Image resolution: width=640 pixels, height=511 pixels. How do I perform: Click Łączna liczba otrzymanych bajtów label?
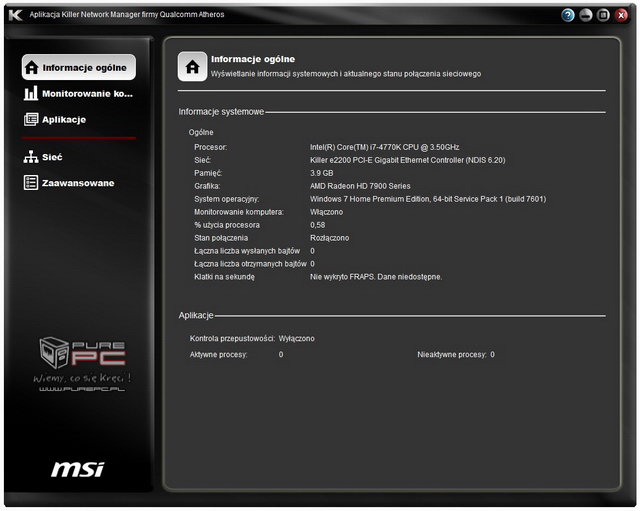click(x=250, y=264)
